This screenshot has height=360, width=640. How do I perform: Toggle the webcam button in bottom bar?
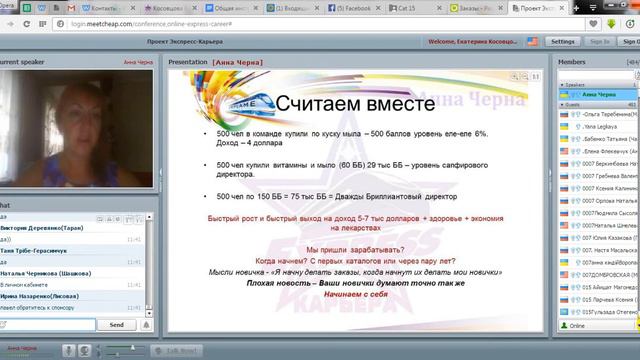click(84, 351)
